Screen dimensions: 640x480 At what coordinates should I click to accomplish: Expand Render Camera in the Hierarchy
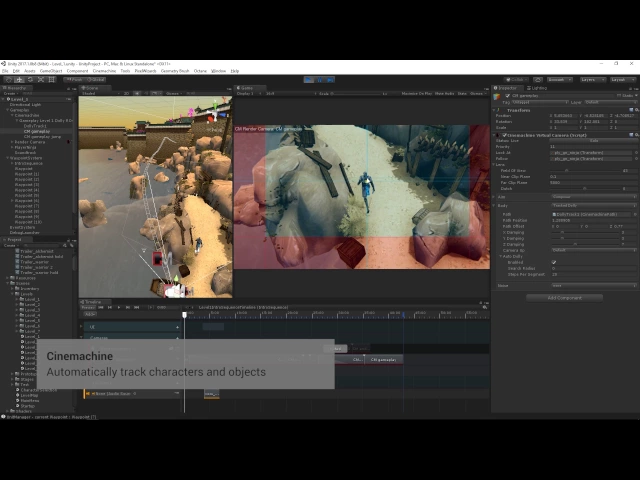[12, 142]
